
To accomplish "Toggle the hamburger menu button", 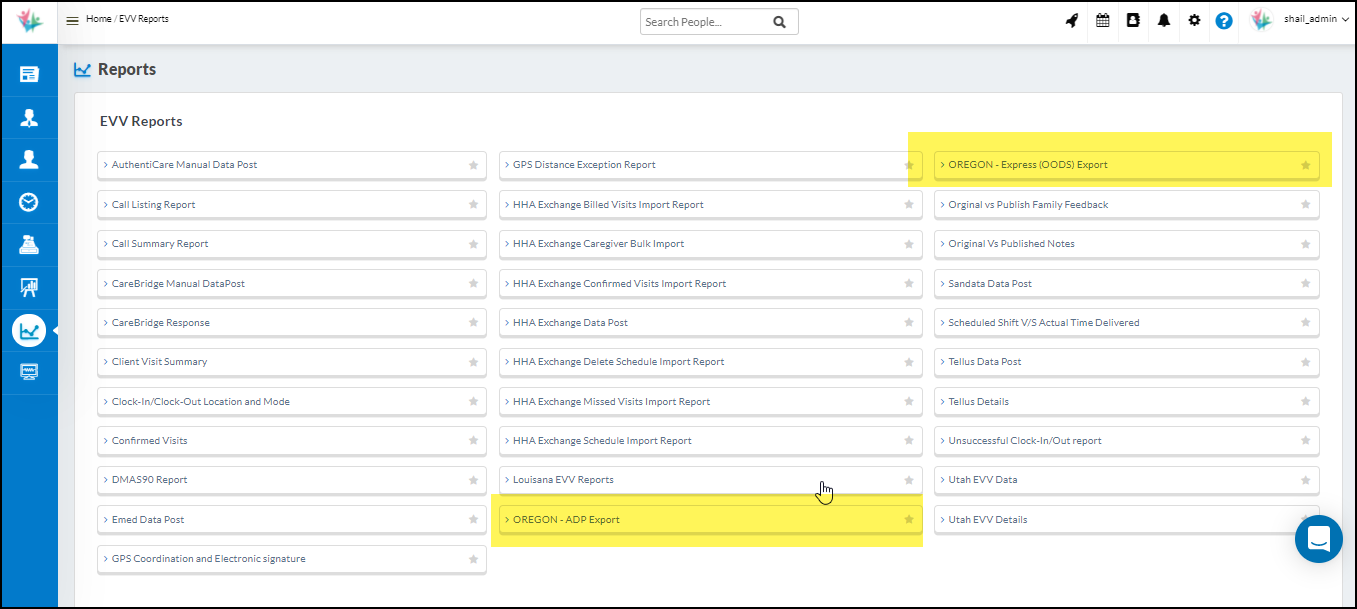I will click(72, 21).
